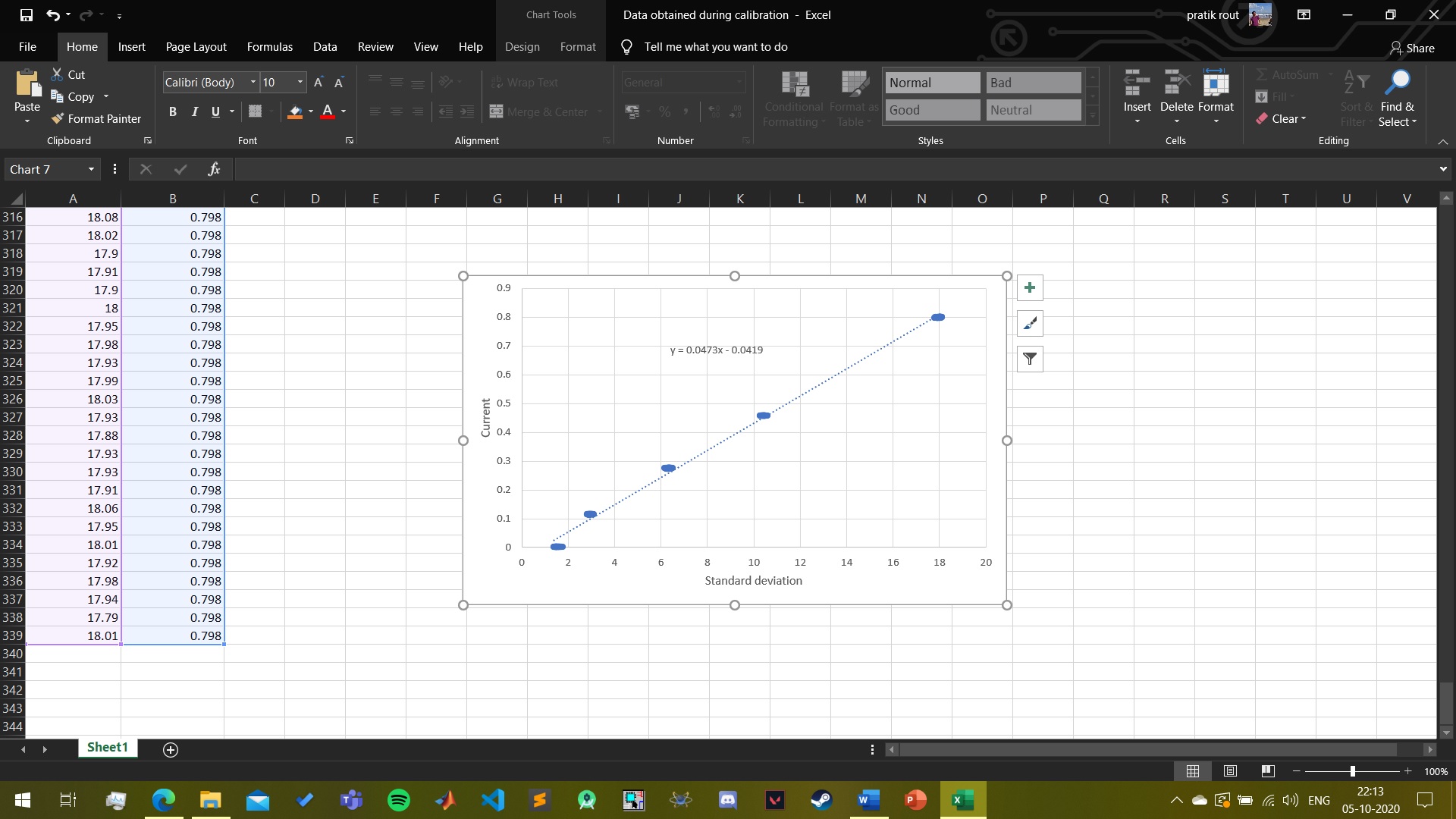Click the Share button
Image resolution: width=1456 pixels, height=819 pixels.
click(x=1412, y=48)
